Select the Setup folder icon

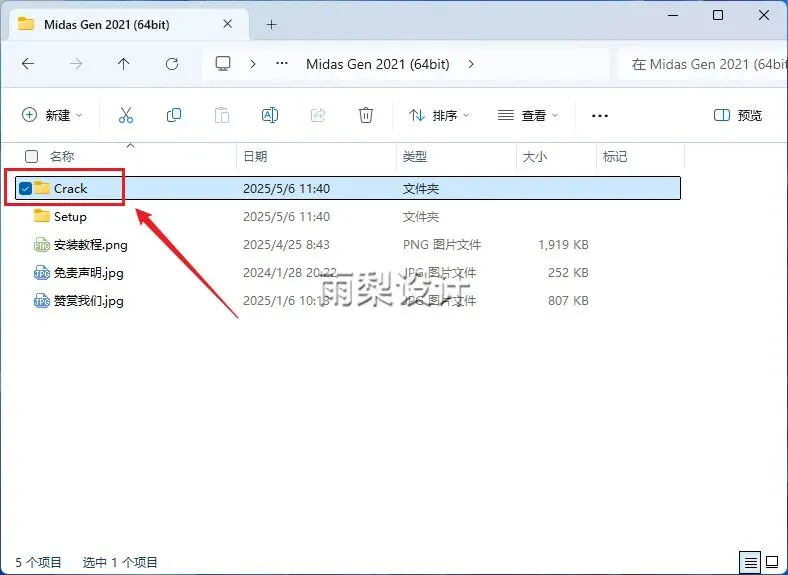pos(42,216)
